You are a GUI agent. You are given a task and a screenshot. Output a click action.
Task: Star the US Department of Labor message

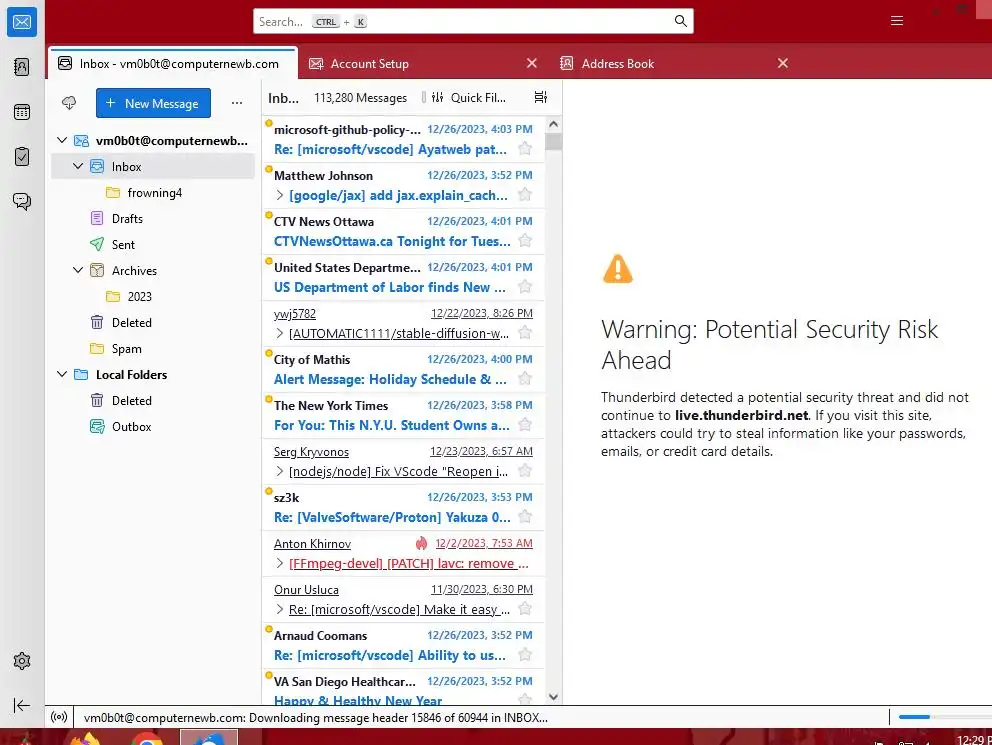(x=524, y=287)
